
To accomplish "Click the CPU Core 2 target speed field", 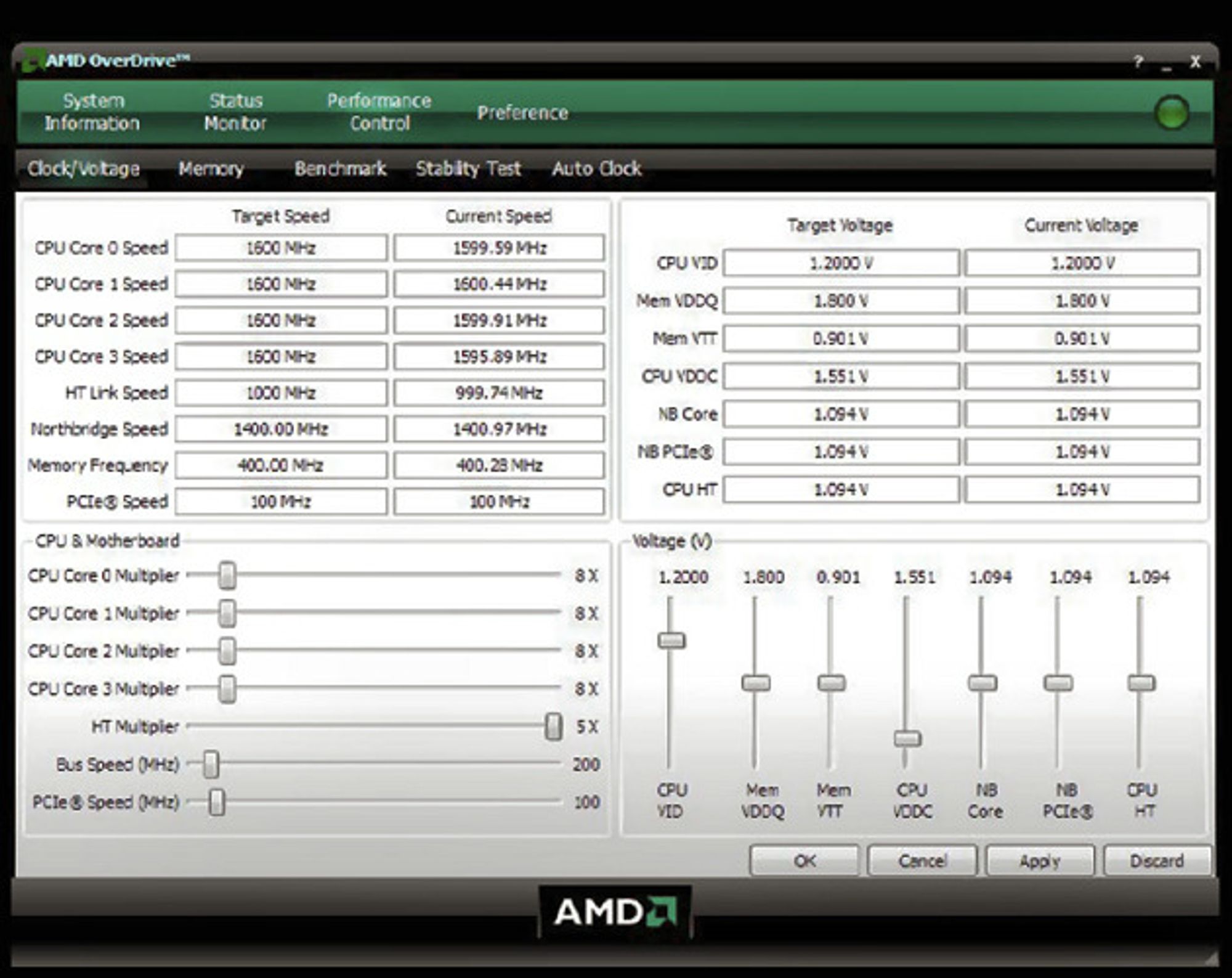I will tap(281, 320).
